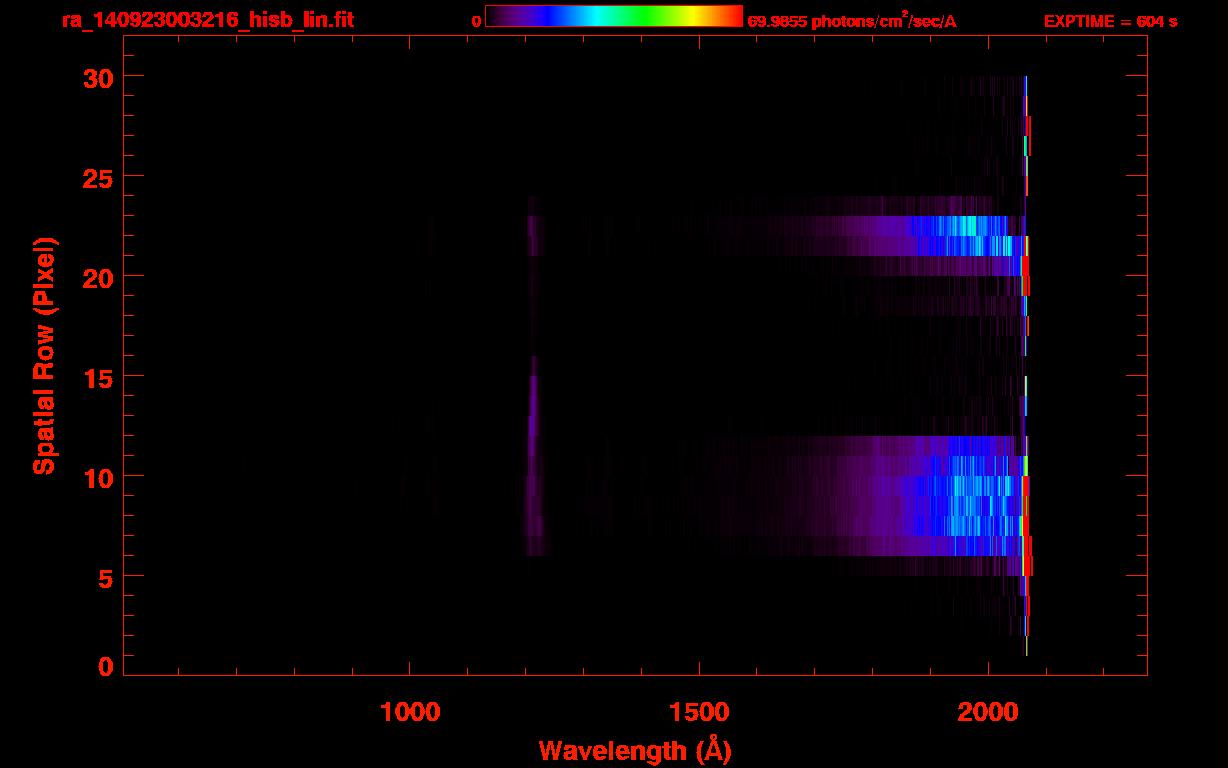This screenshot has width=1228, height=768.
Task: Click the y-axis tick label 20
Action: tap(98, 277)
